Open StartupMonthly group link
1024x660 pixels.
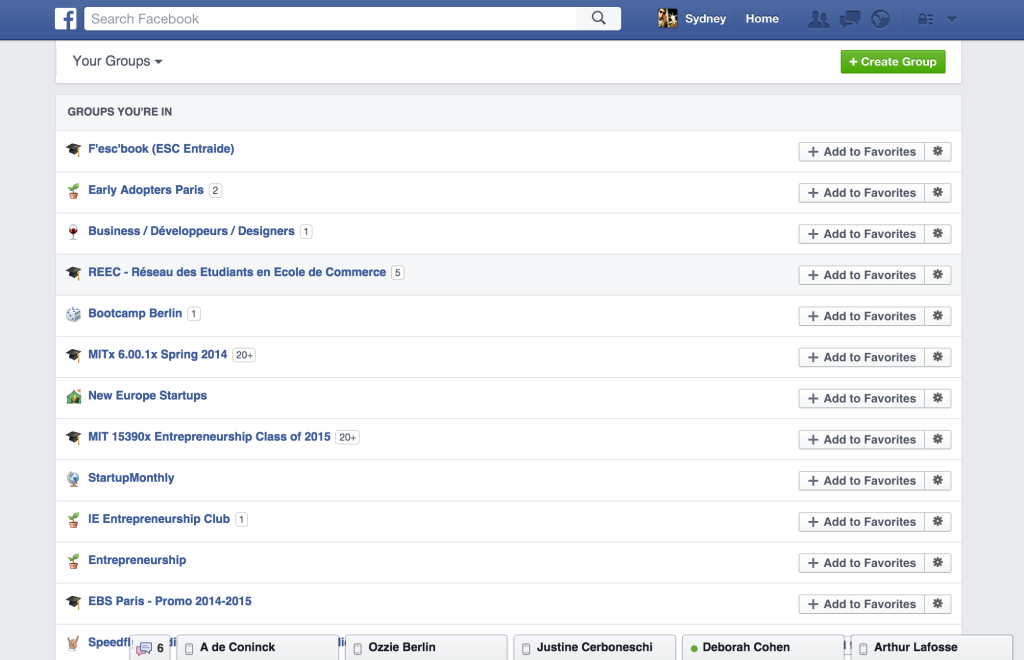tap(131, 478)
